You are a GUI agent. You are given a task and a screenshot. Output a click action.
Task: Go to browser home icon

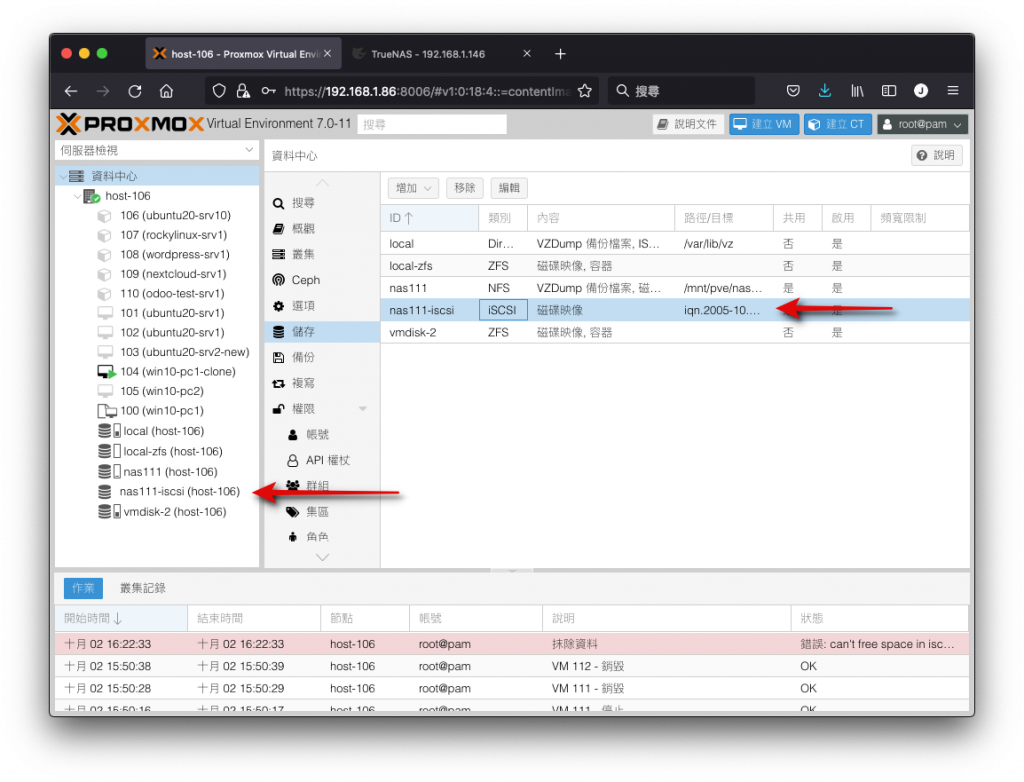point(167,91)
